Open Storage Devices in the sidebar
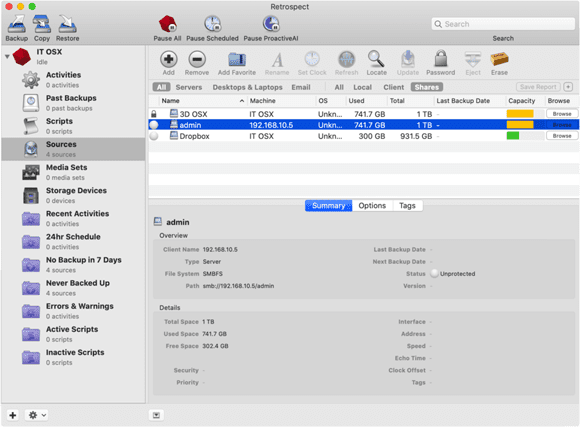The image size is (580, 427). click(x=73, y=195)
